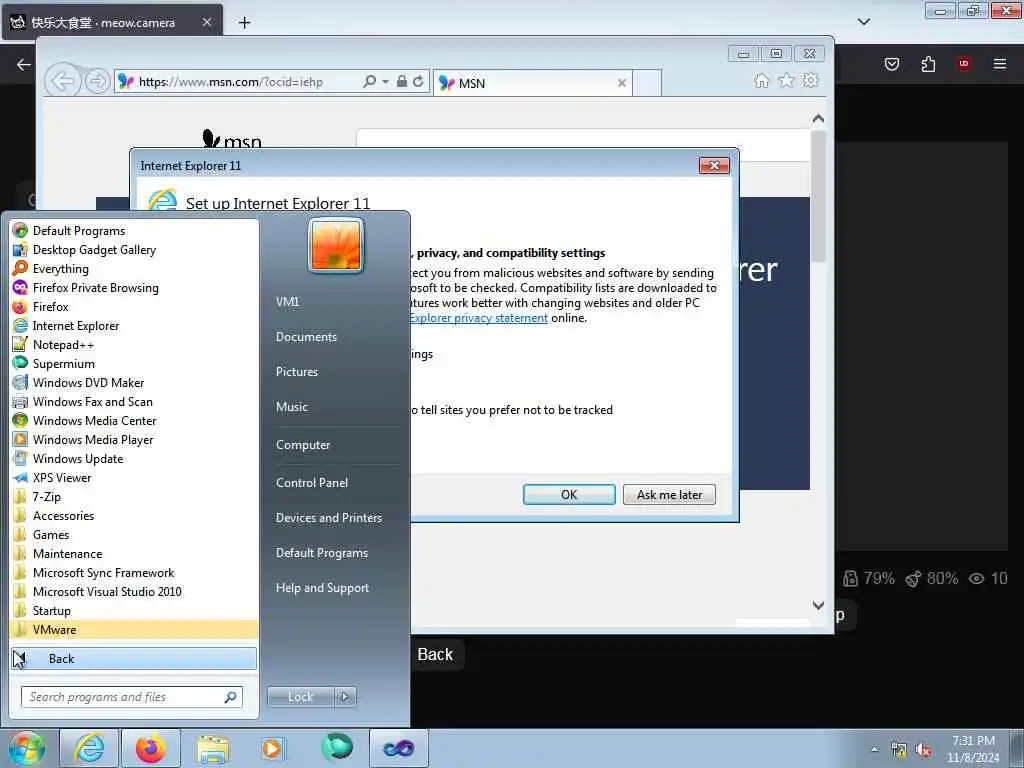Image resolution: width=1024 pixels, height=768 pixels.
Task: Launch Windows Media Center
Action: [95, 420]
